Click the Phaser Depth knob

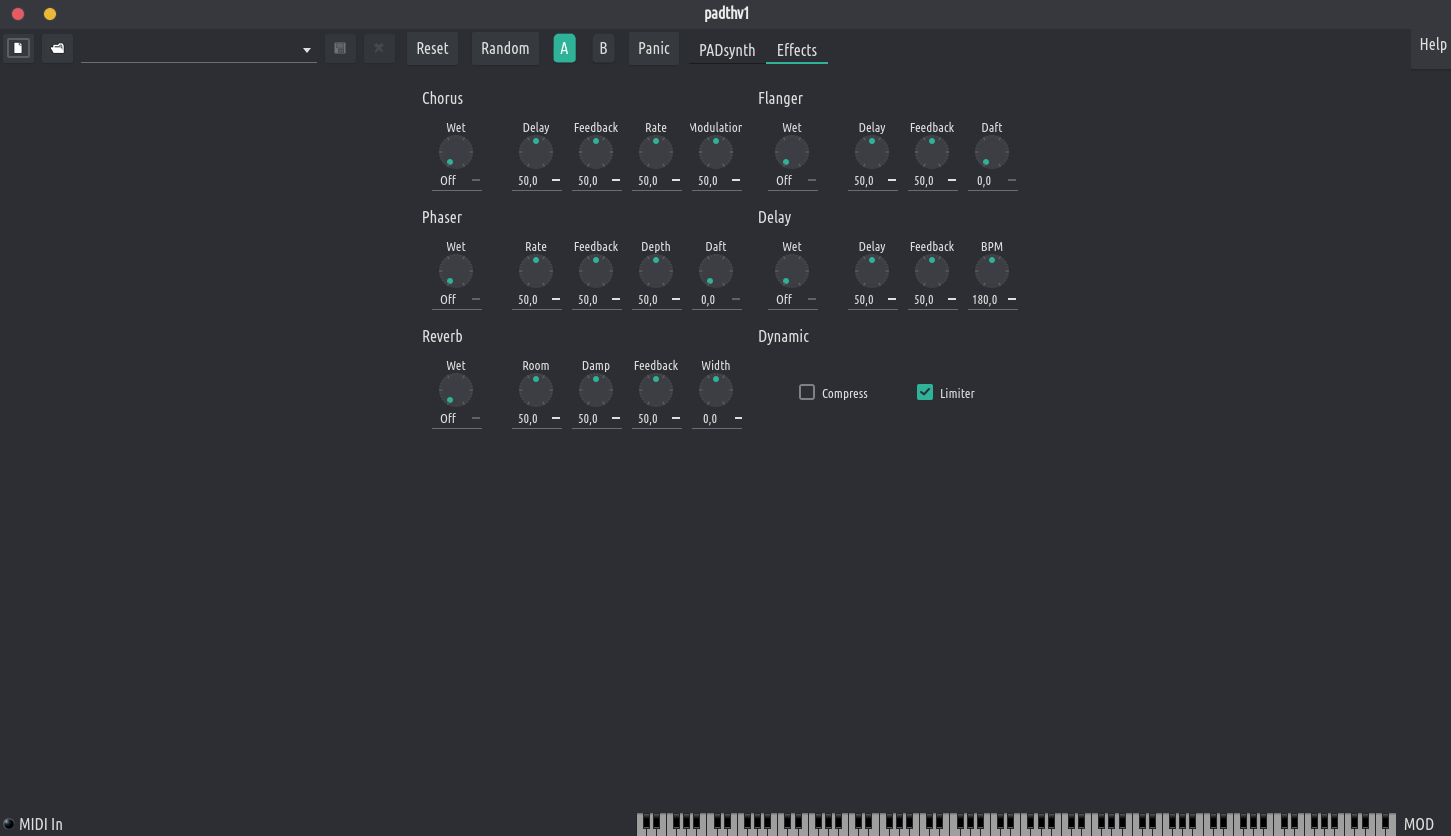click(656, 272)
